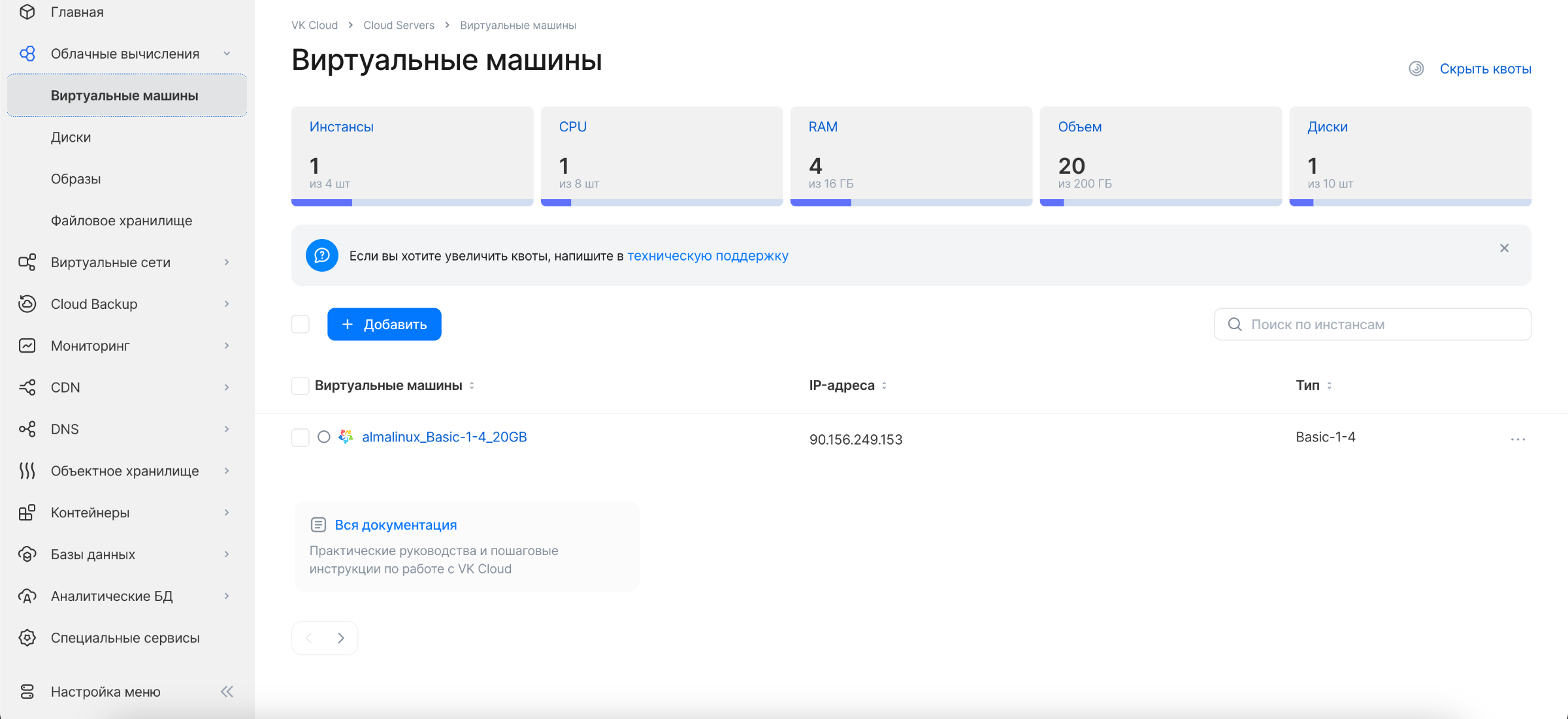
Task: Click the Cloud Backup sidebar icon
Action: [x=27, y=304]
